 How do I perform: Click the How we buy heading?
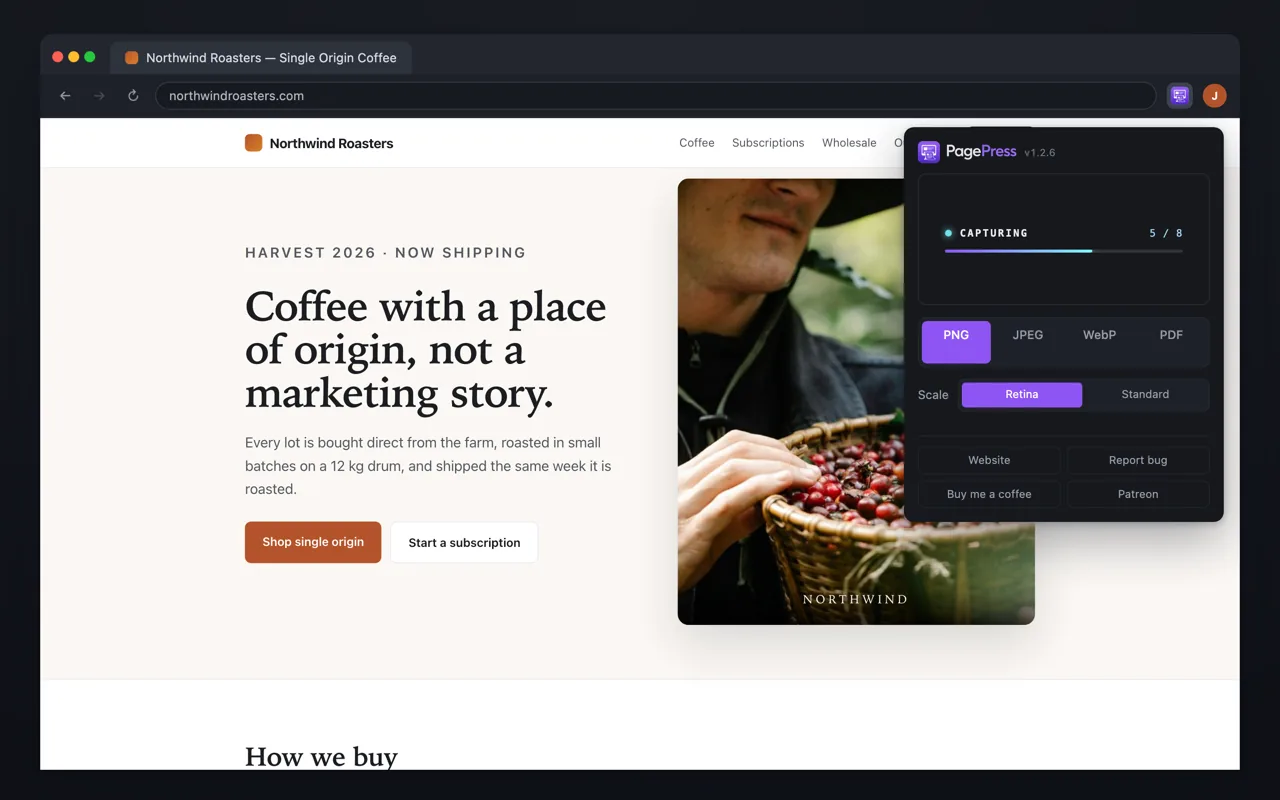(x=321, y=756)
